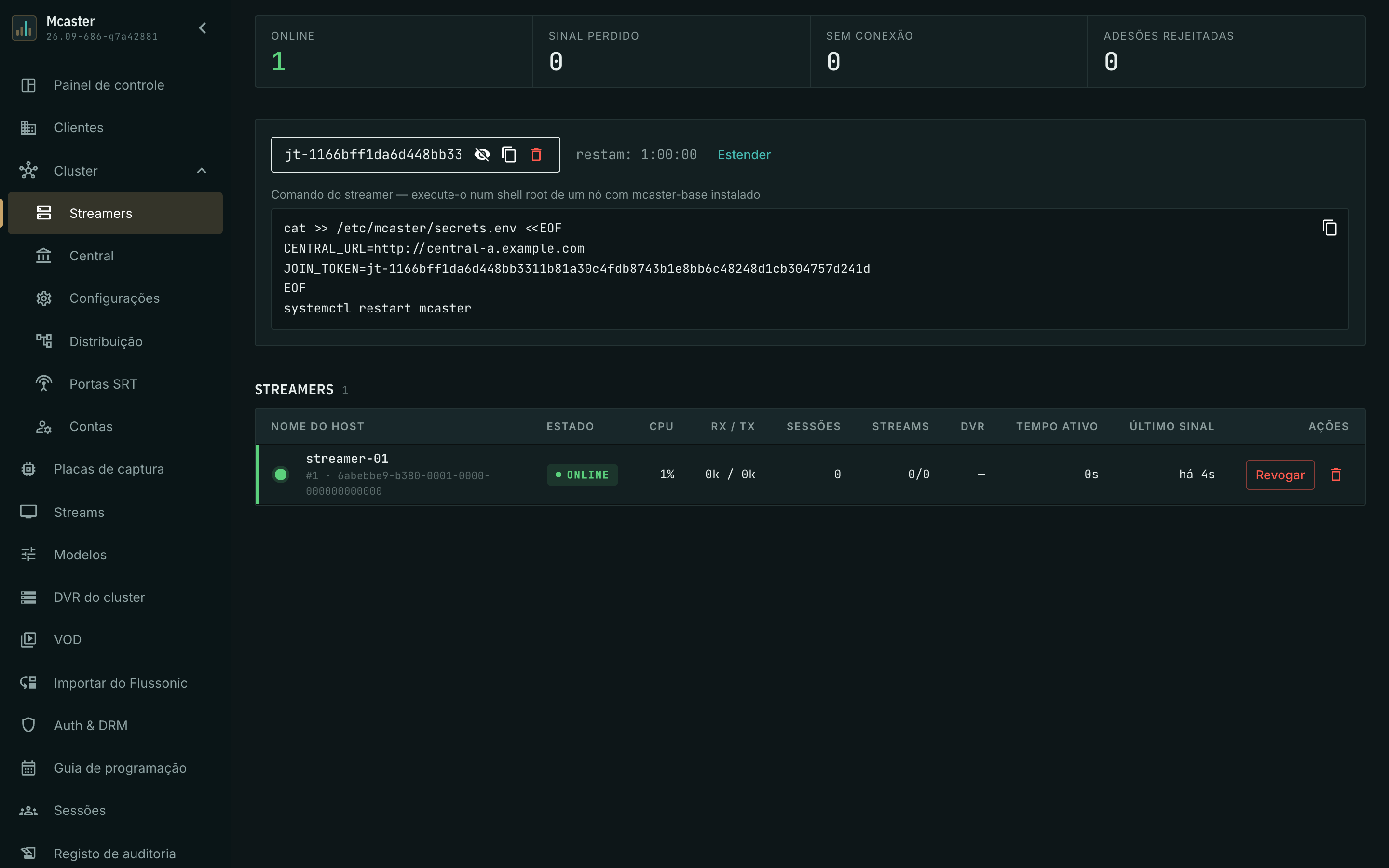Click the Sessões people icon

pyautogui.click(x=28, y=811)
